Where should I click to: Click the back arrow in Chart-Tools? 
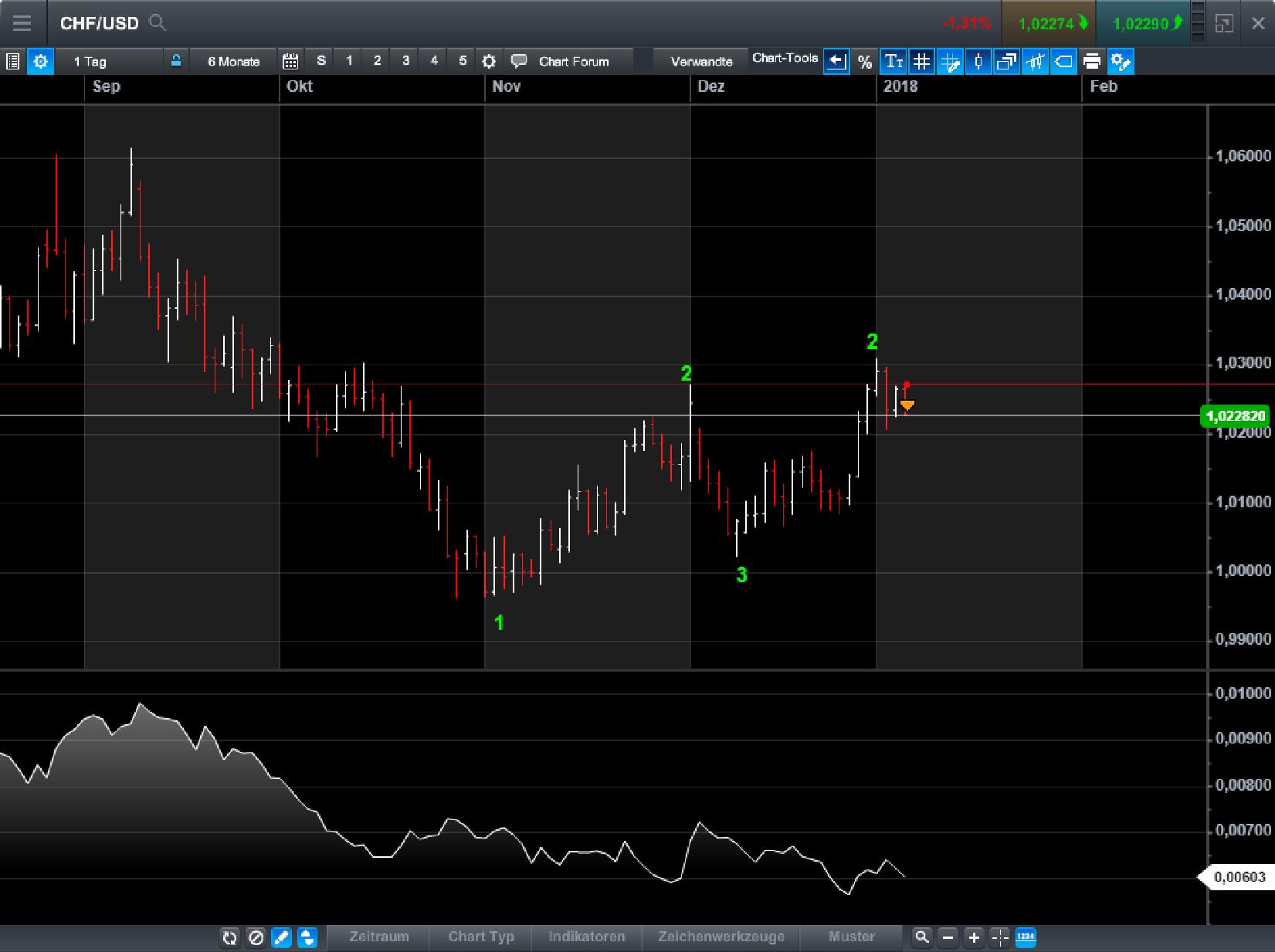tap(836, 62)
